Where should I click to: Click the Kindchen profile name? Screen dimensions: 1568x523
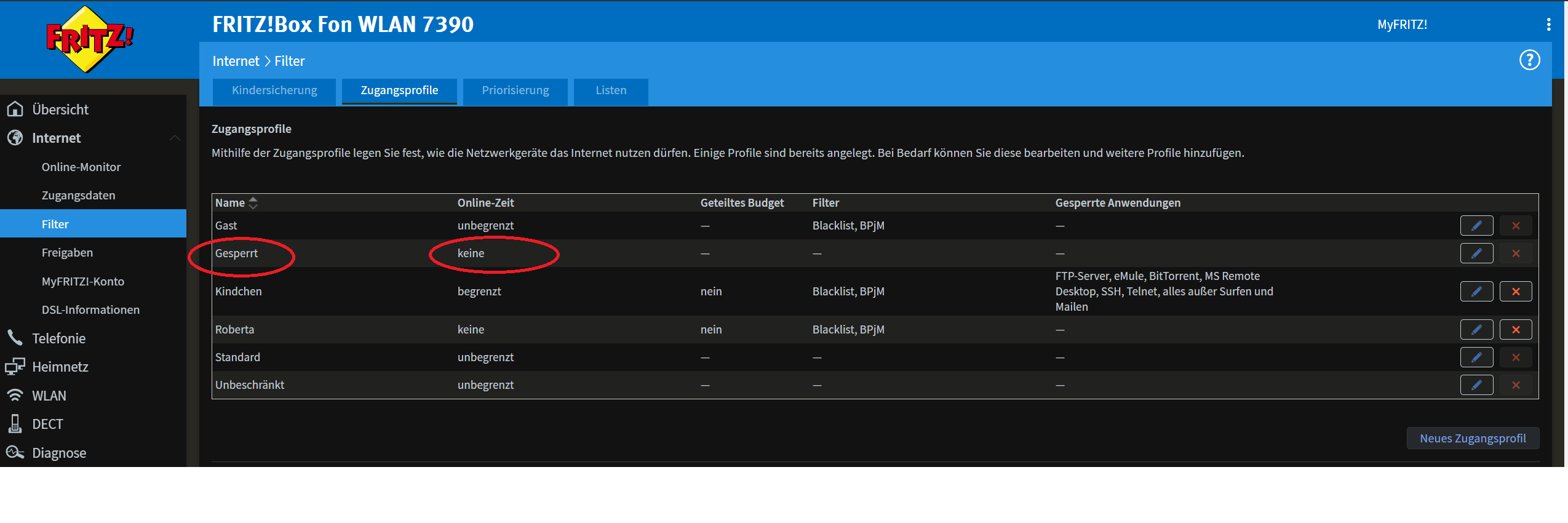[x=238, y=292]
